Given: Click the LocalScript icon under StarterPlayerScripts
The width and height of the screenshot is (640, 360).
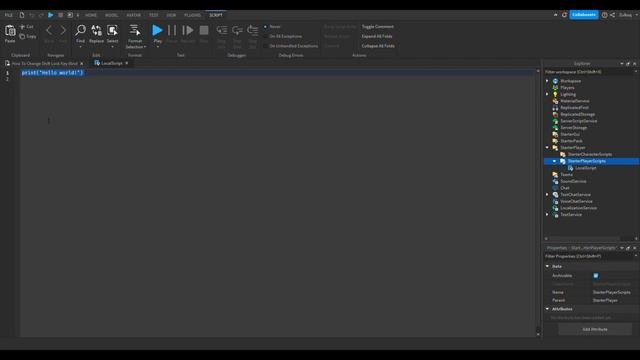Looking at the screenshot, I should [x=570, y=168].
